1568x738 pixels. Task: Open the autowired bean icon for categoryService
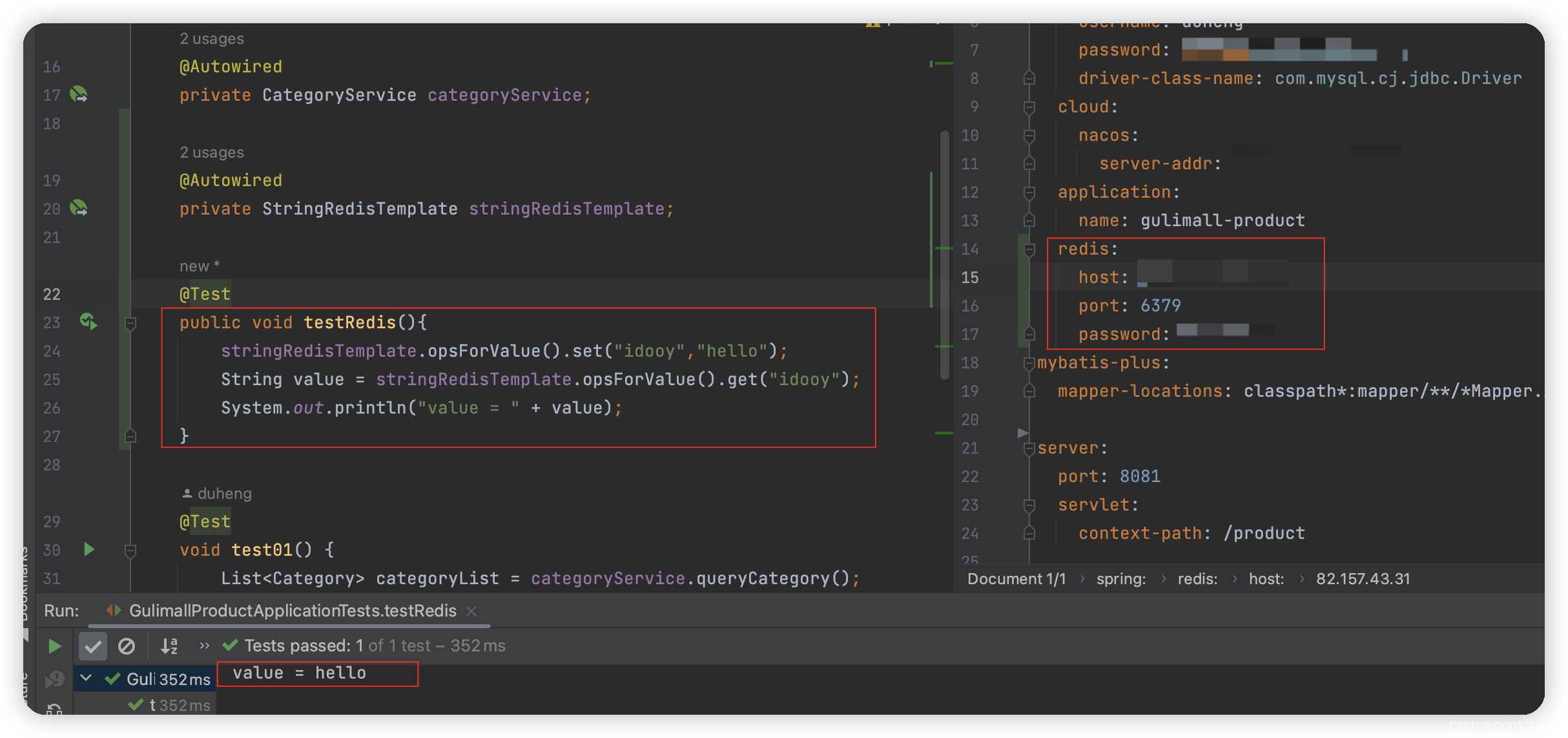click(79, 95)
